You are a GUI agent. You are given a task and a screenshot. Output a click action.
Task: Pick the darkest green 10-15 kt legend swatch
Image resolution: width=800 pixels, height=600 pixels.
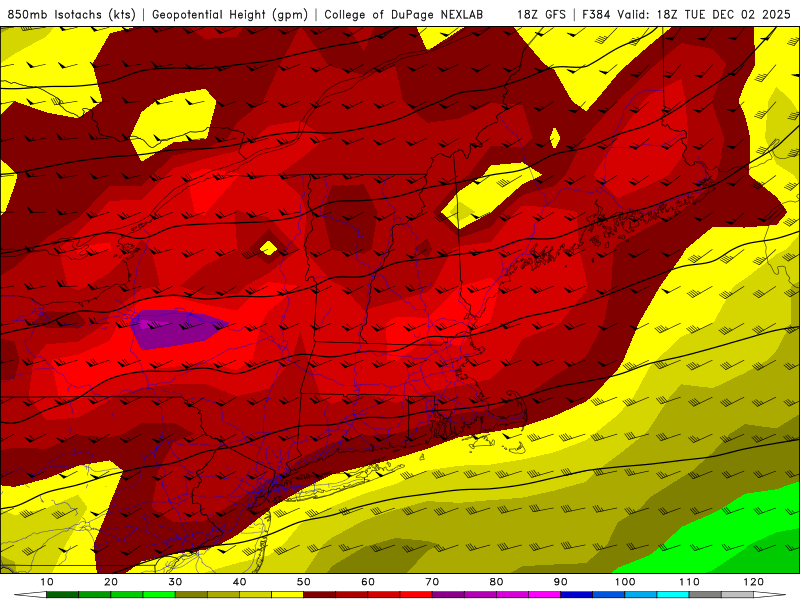coord(62,595)
